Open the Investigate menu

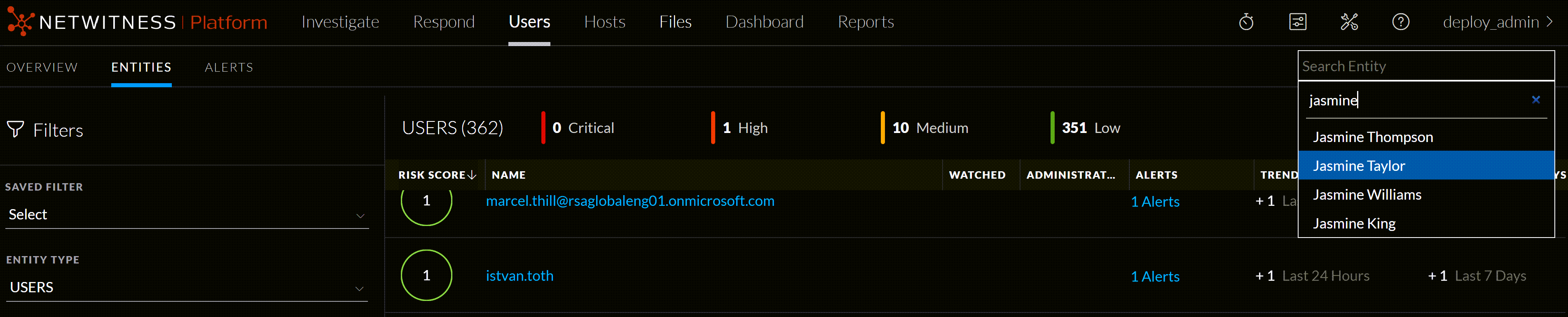click(x=340, y=23)
